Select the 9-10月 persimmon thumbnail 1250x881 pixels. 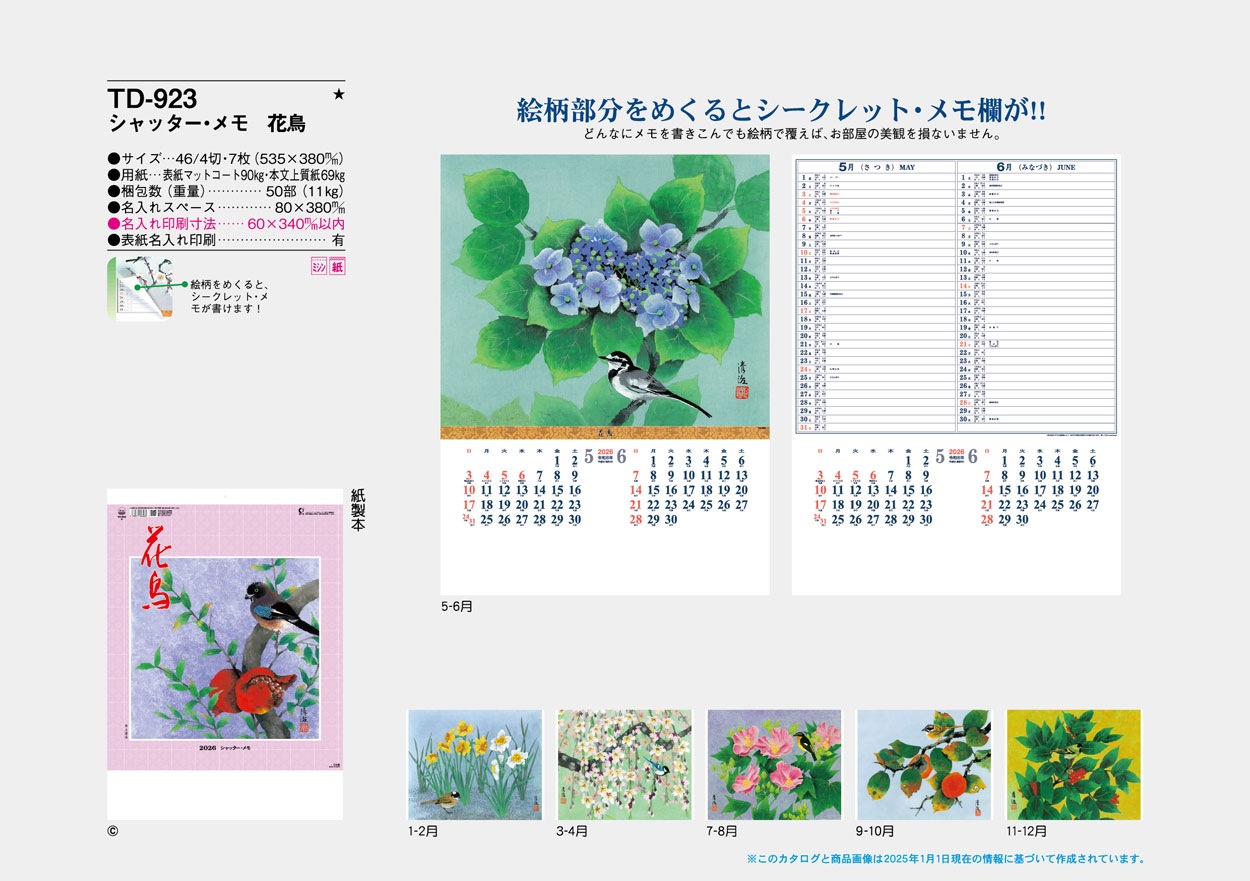click(924, 765)
